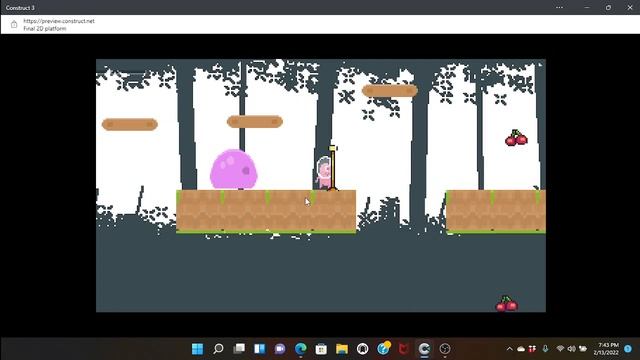Click the top-left floating wooden platform
Image resolution: width=640 pixels, height=360 pixels.
point(130,124)
